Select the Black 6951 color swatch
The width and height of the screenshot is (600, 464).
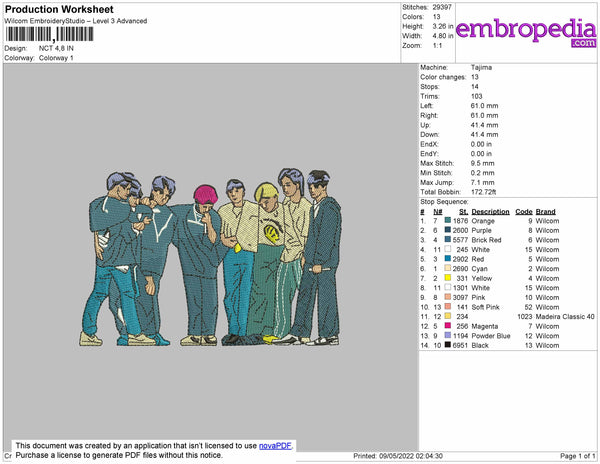(448, 345)
